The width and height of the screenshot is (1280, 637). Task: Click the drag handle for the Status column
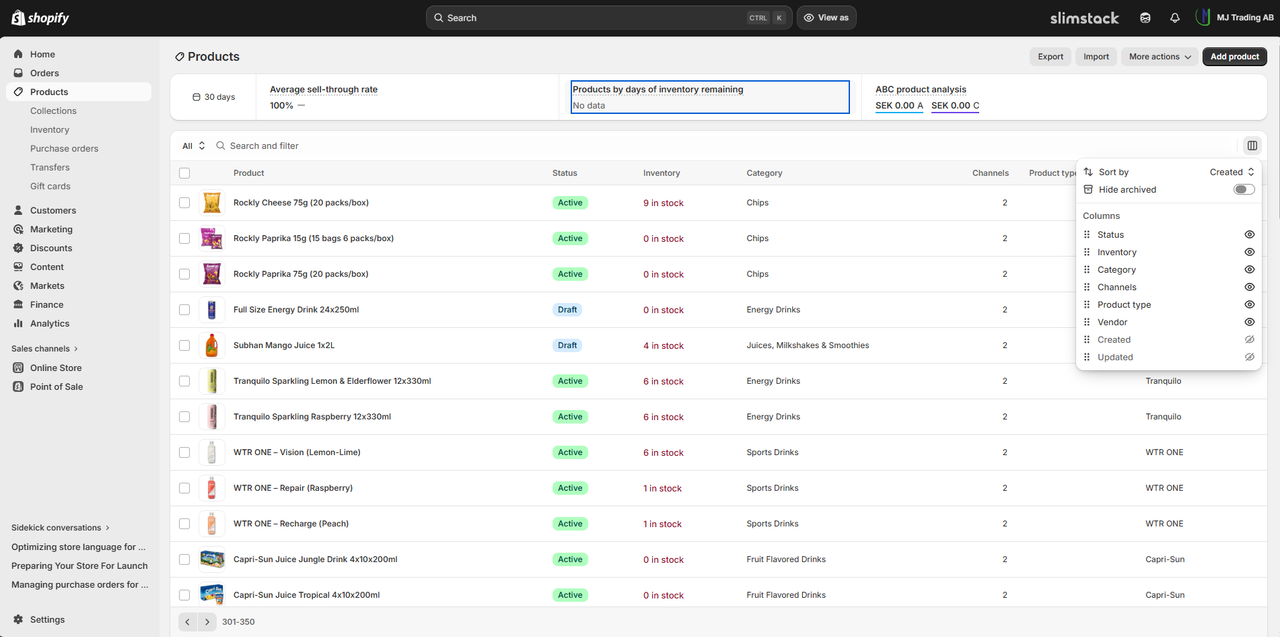[x=1088, y=235]
